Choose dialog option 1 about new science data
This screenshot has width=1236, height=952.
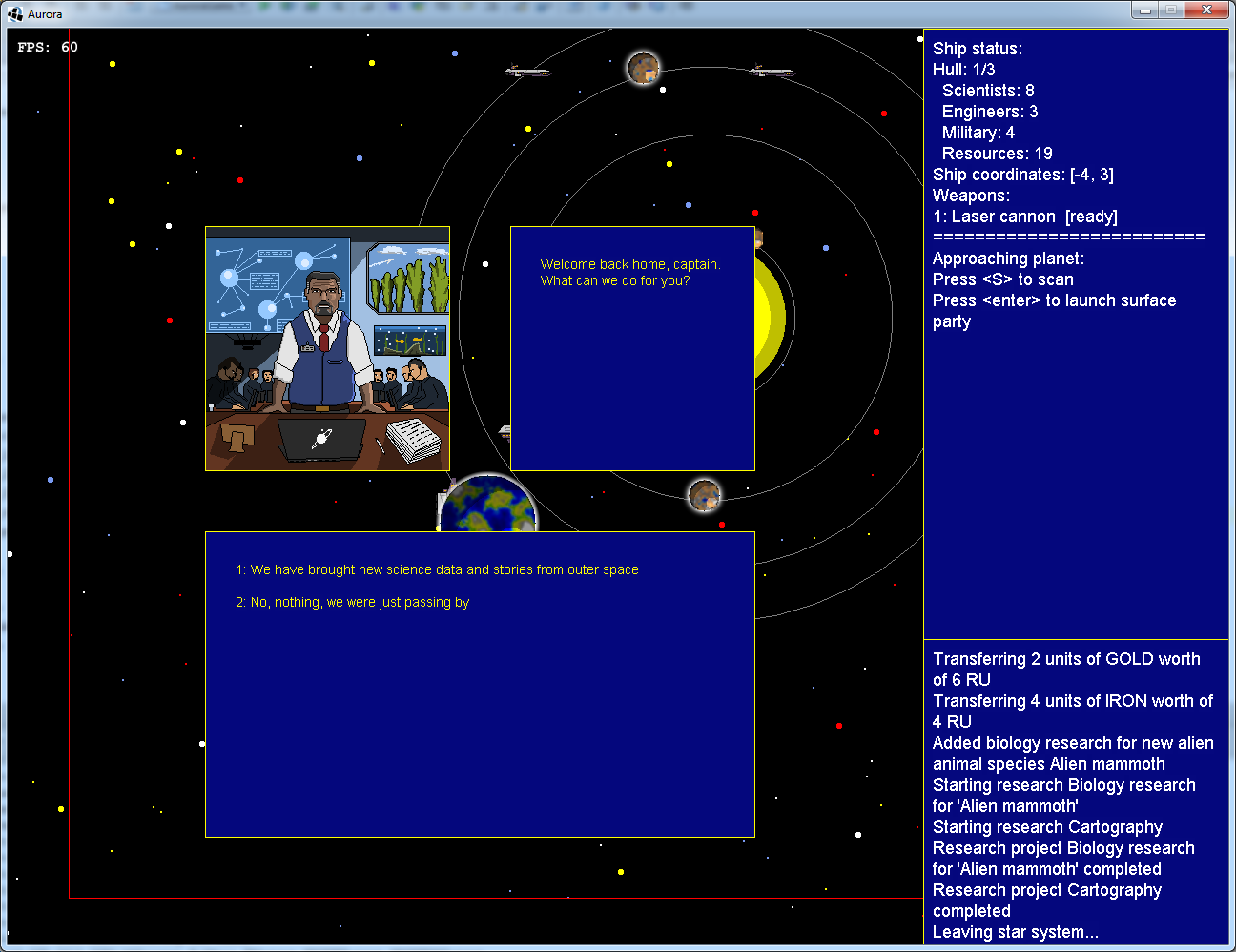click(x=437, y=569)
